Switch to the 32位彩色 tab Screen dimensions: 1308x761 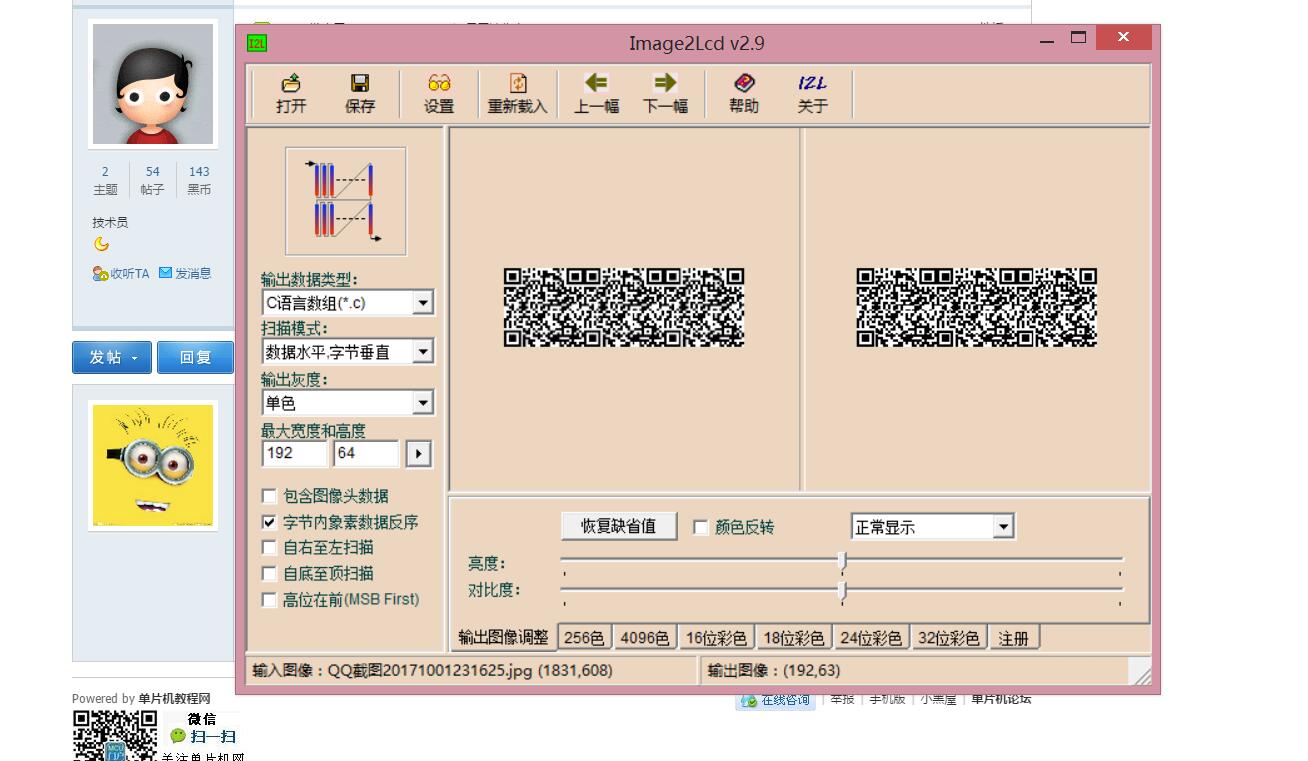coord(949,638)
